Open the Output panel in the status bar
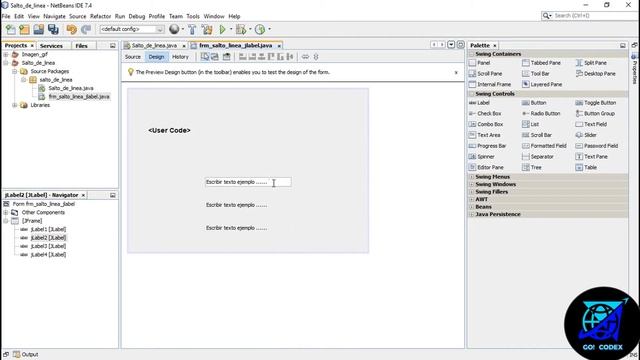 (25, 355)
